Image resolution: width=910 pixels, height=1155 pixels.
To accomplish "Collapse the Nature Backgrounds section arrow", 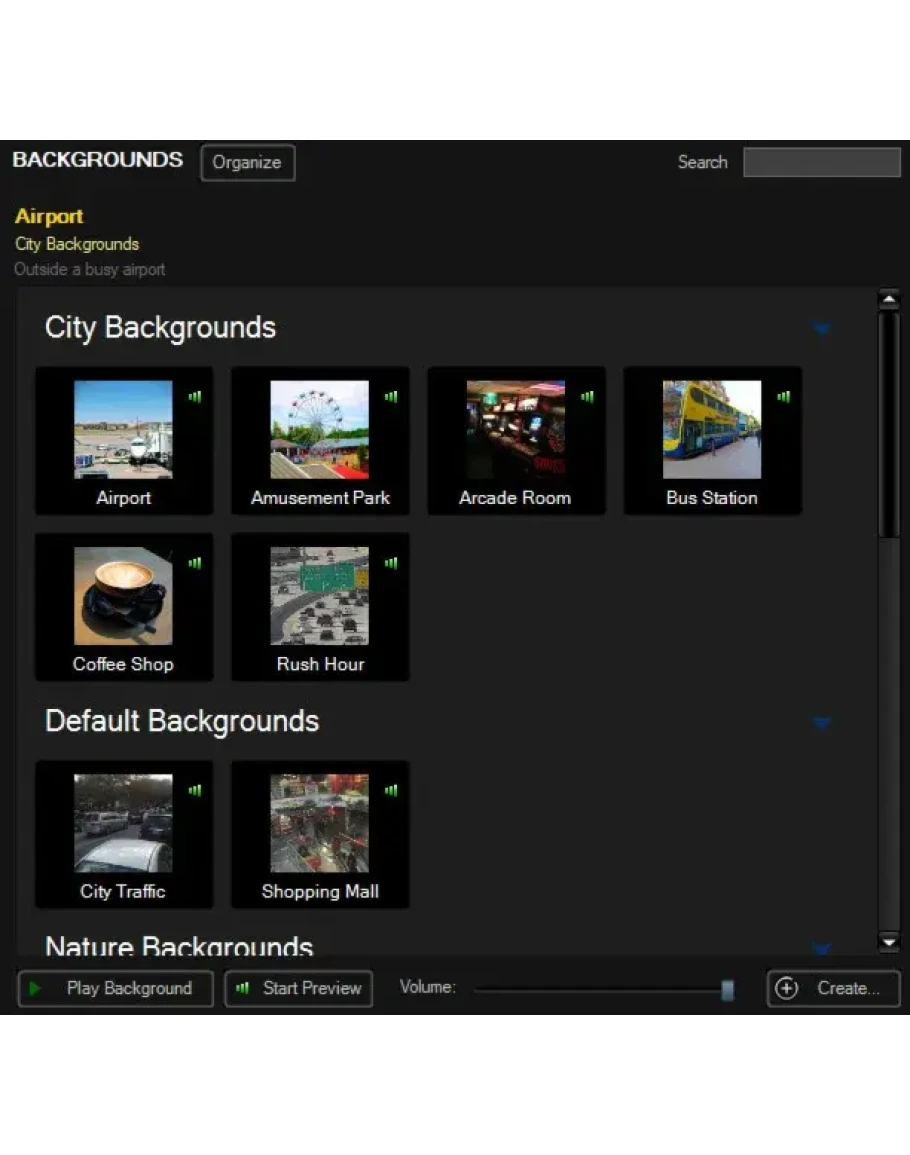I will pos(821,947).
